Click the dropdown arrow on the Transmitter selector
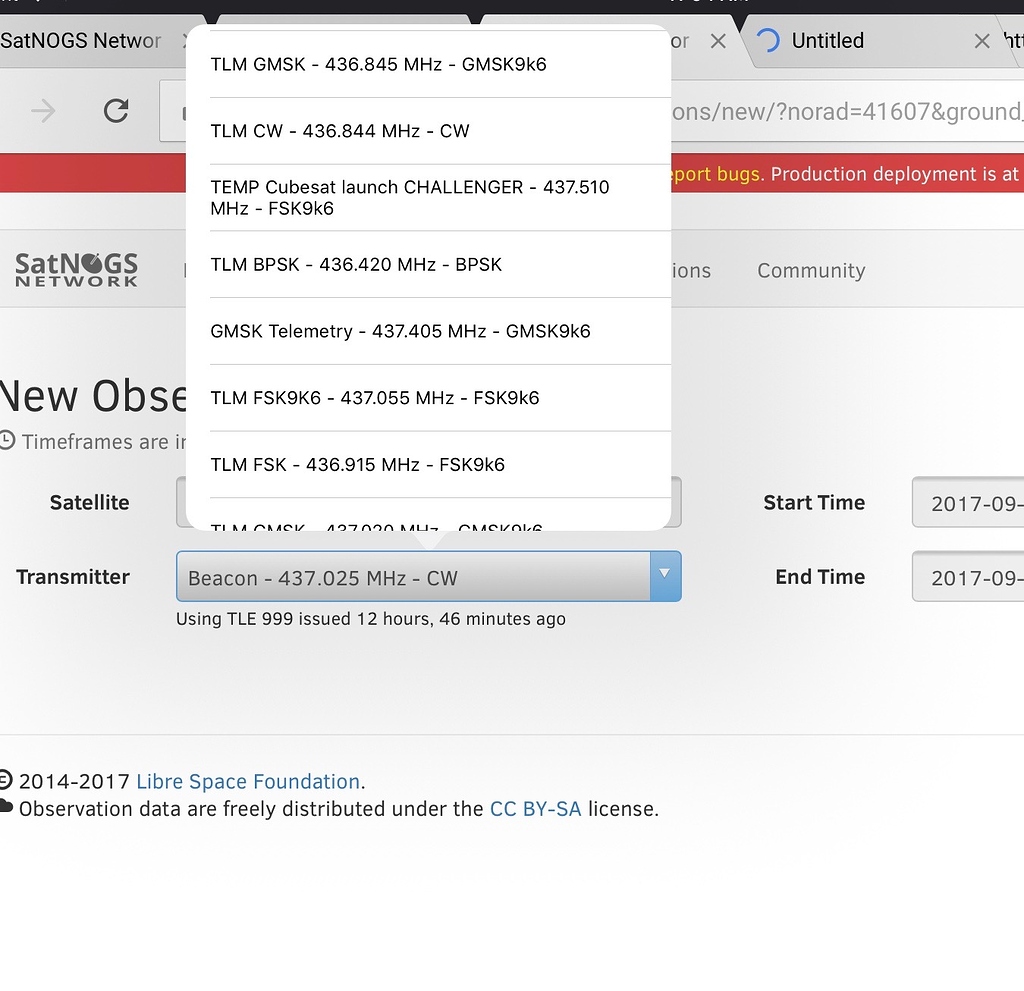The image size is (1024, 991). tap(663, 576)
